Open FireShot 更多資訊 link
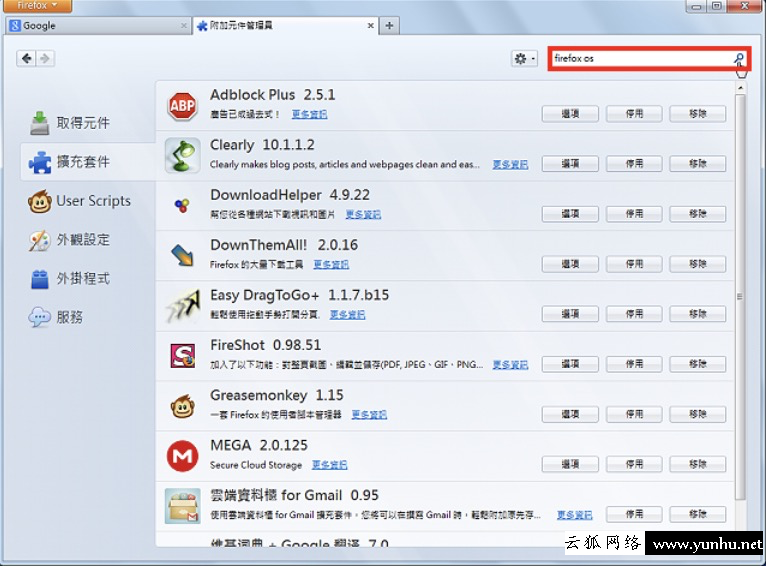766x566 pixels. [510, 365]
